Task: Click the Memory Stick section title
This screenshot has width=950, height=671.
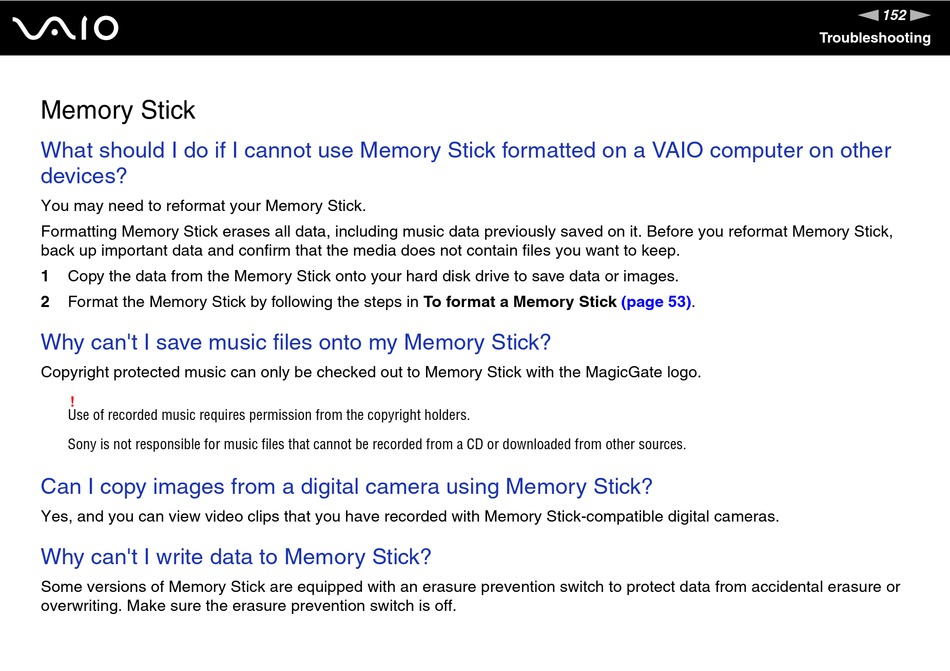Action: tap(118, 110)
